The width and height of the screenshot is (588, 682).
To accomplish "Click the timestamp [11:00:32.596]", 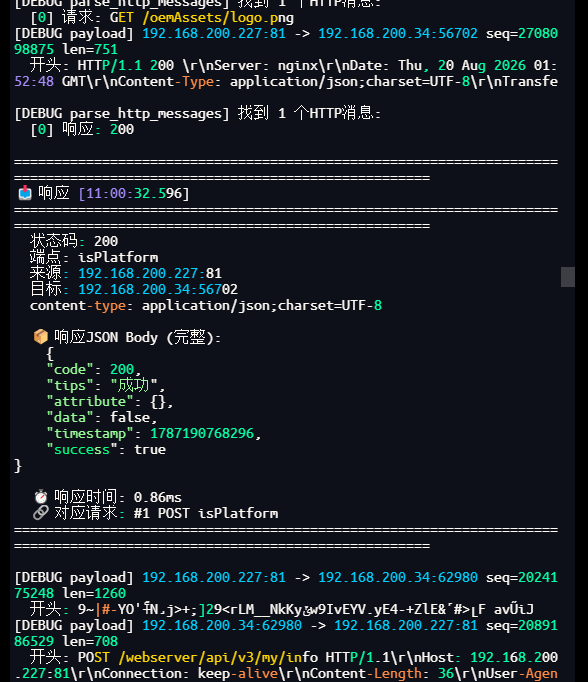I will pyautogui.click(x=134, y=194).
